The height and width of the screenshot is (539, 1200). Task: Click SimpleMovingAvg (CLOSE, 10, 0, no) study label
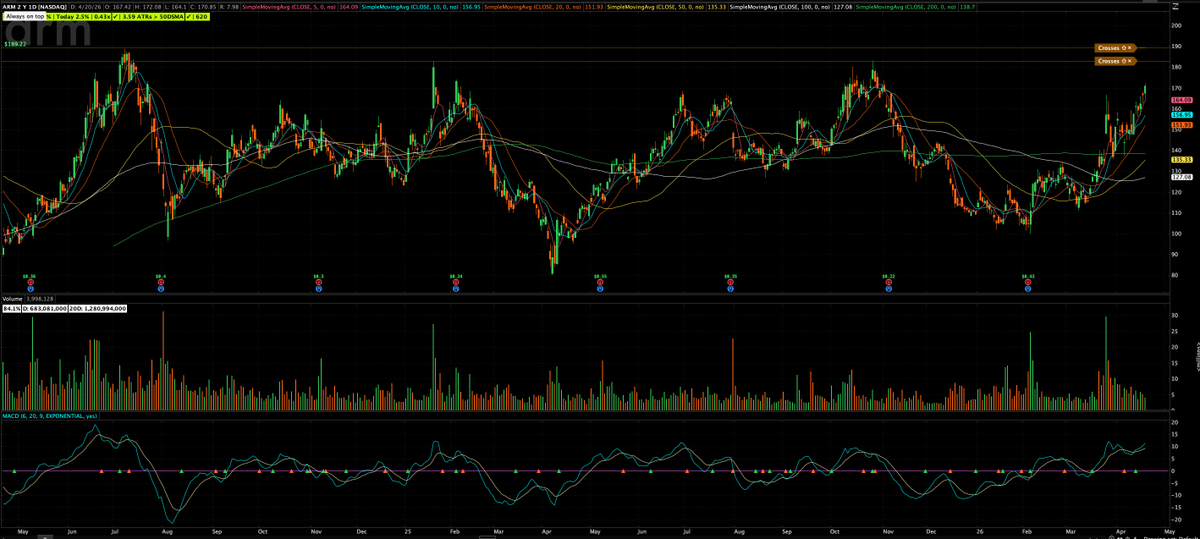coord(408,7)
